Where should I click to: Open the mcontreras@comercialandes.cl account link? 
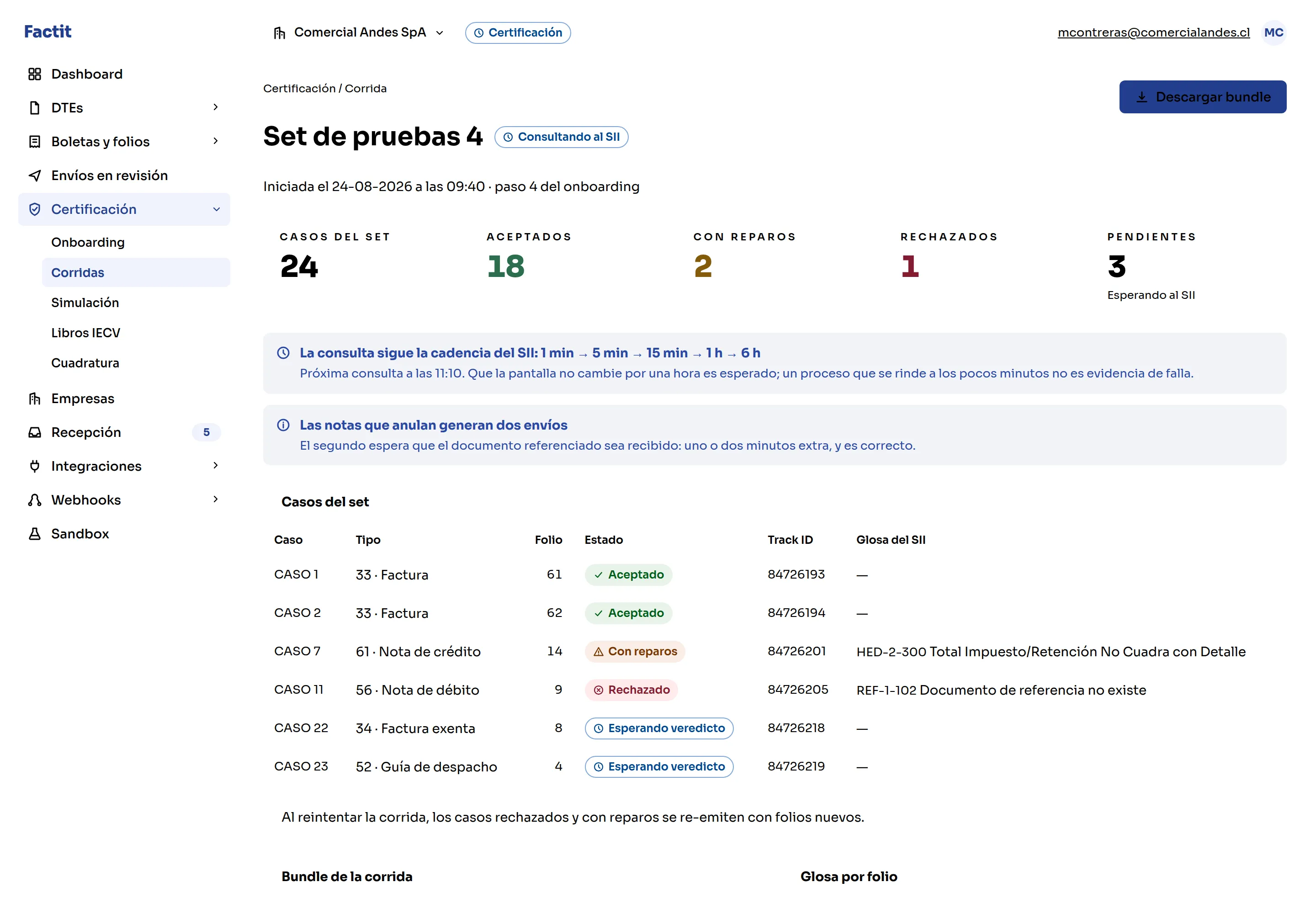[1153, 32]
